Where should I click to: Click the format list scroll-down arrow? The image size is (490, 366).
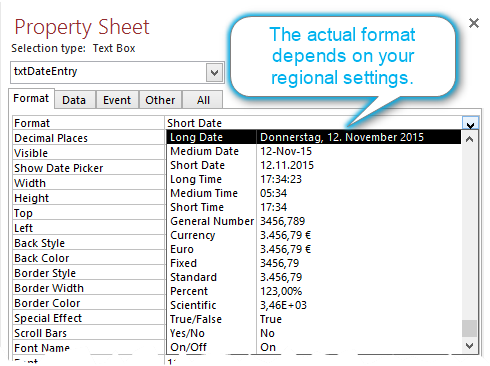(x=469, y=346)
